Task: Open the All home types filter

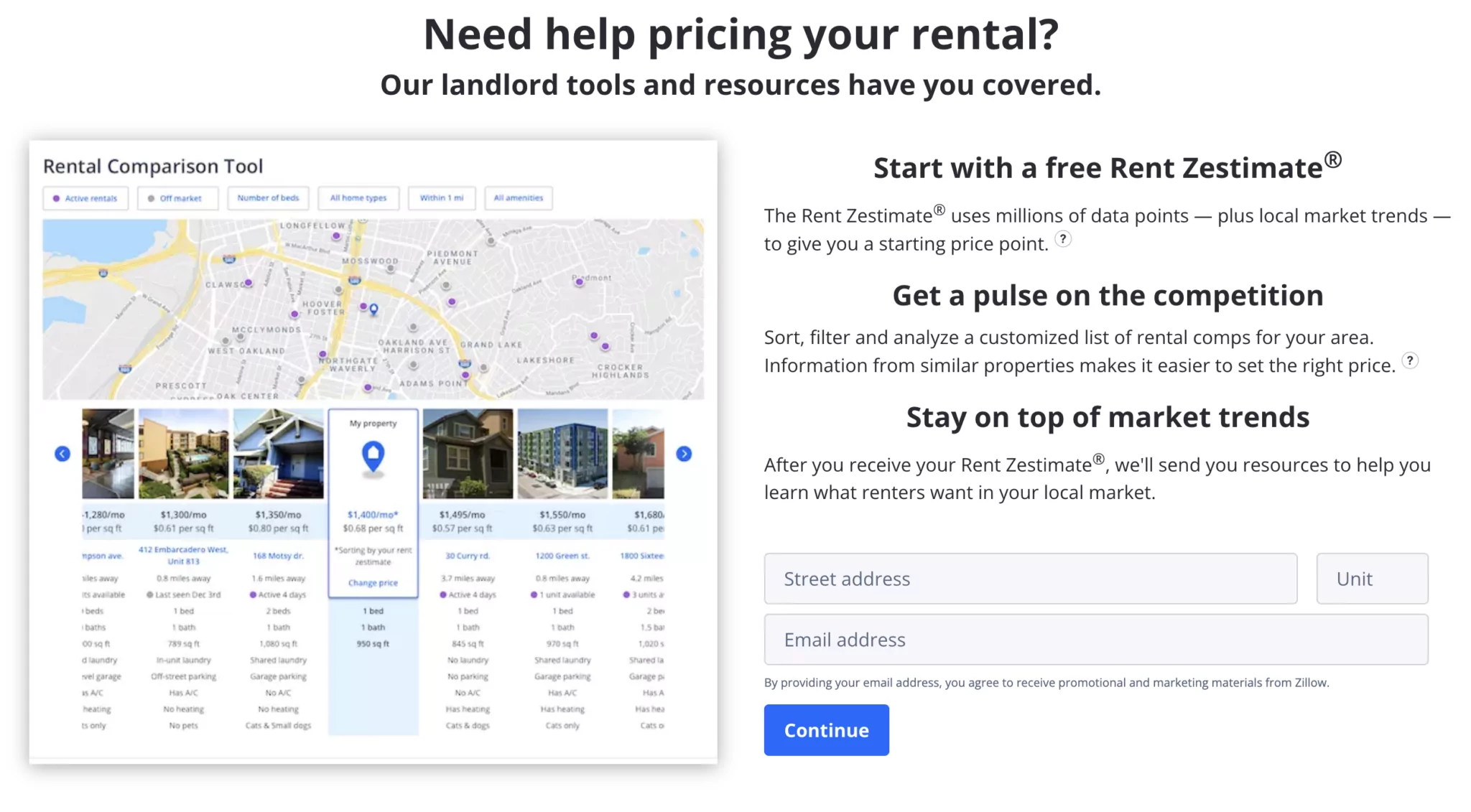Action: pos(358,198)
